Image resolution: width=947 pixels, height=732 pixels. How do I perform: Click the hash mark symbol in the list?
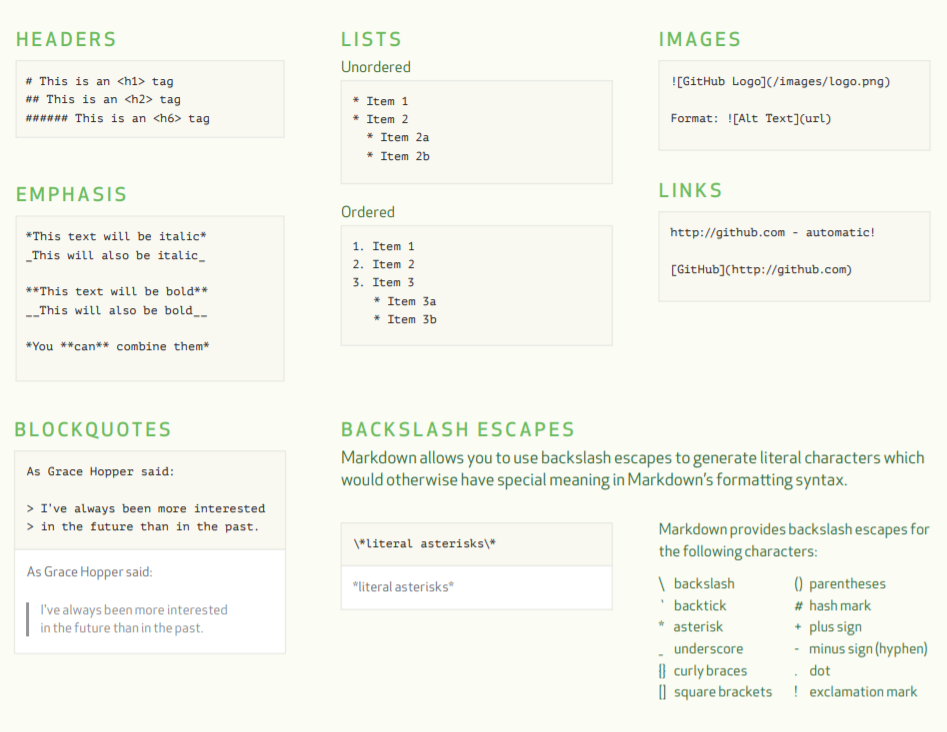pos(798,606)
